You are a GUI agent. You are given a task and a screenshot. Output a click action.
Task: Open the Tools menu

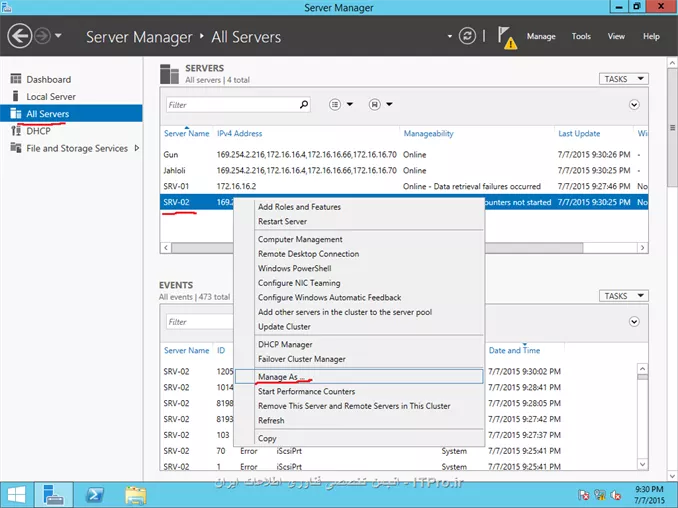tap(581, 36)
